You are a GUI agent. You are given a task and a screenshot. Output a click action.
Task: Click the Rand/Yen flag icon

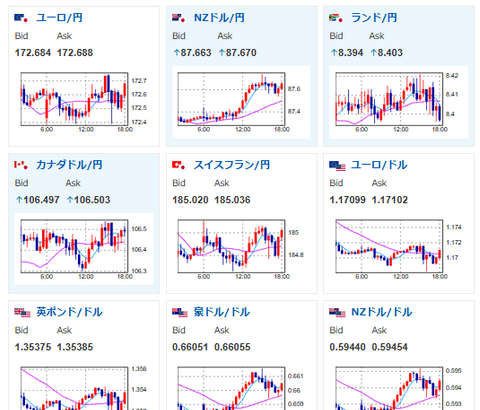(x=337, y=18)
